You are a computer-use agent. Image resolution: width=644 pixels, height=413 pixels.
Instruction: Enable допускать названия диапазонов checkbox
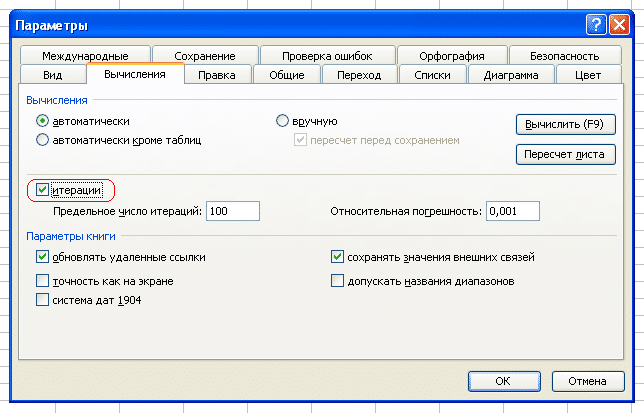tap(337, 281)
